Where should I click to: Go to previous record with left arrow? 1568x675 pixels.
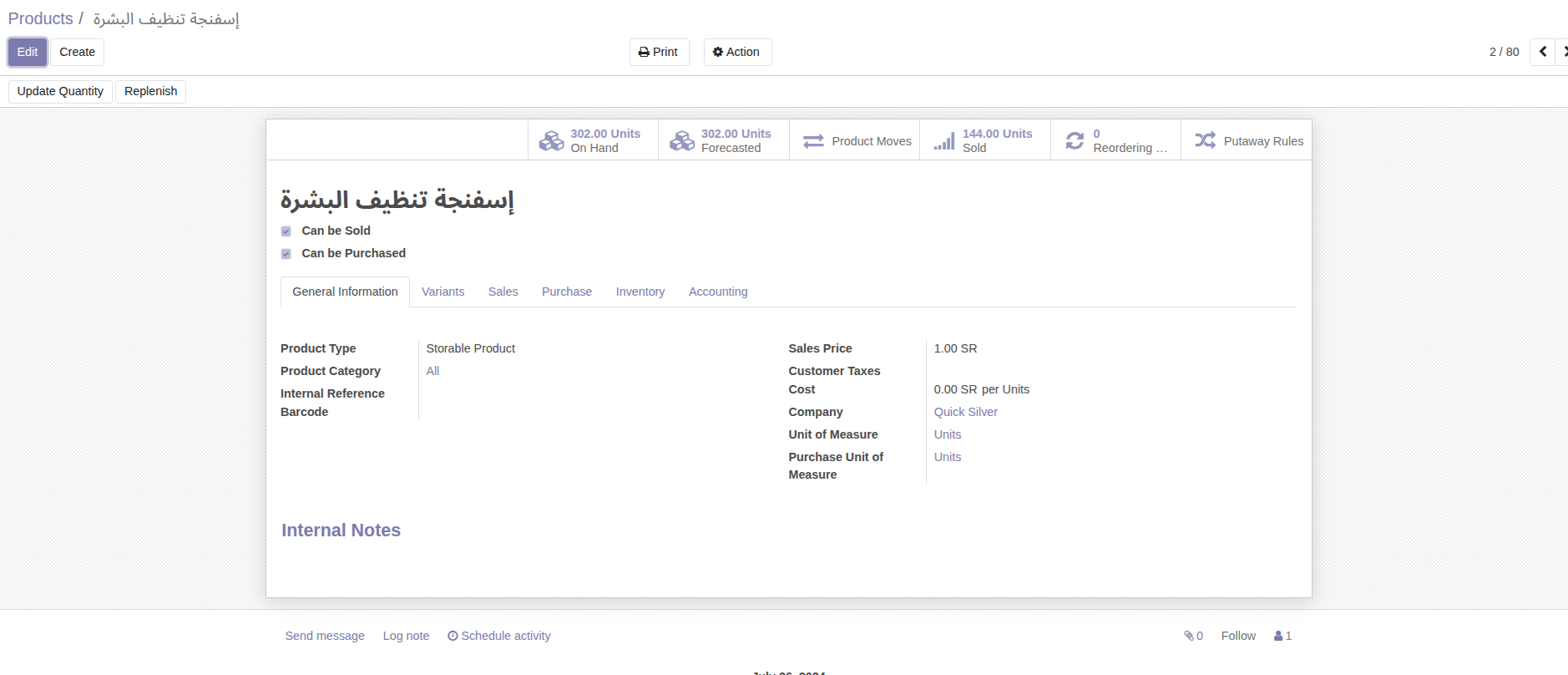[1542, 52]
